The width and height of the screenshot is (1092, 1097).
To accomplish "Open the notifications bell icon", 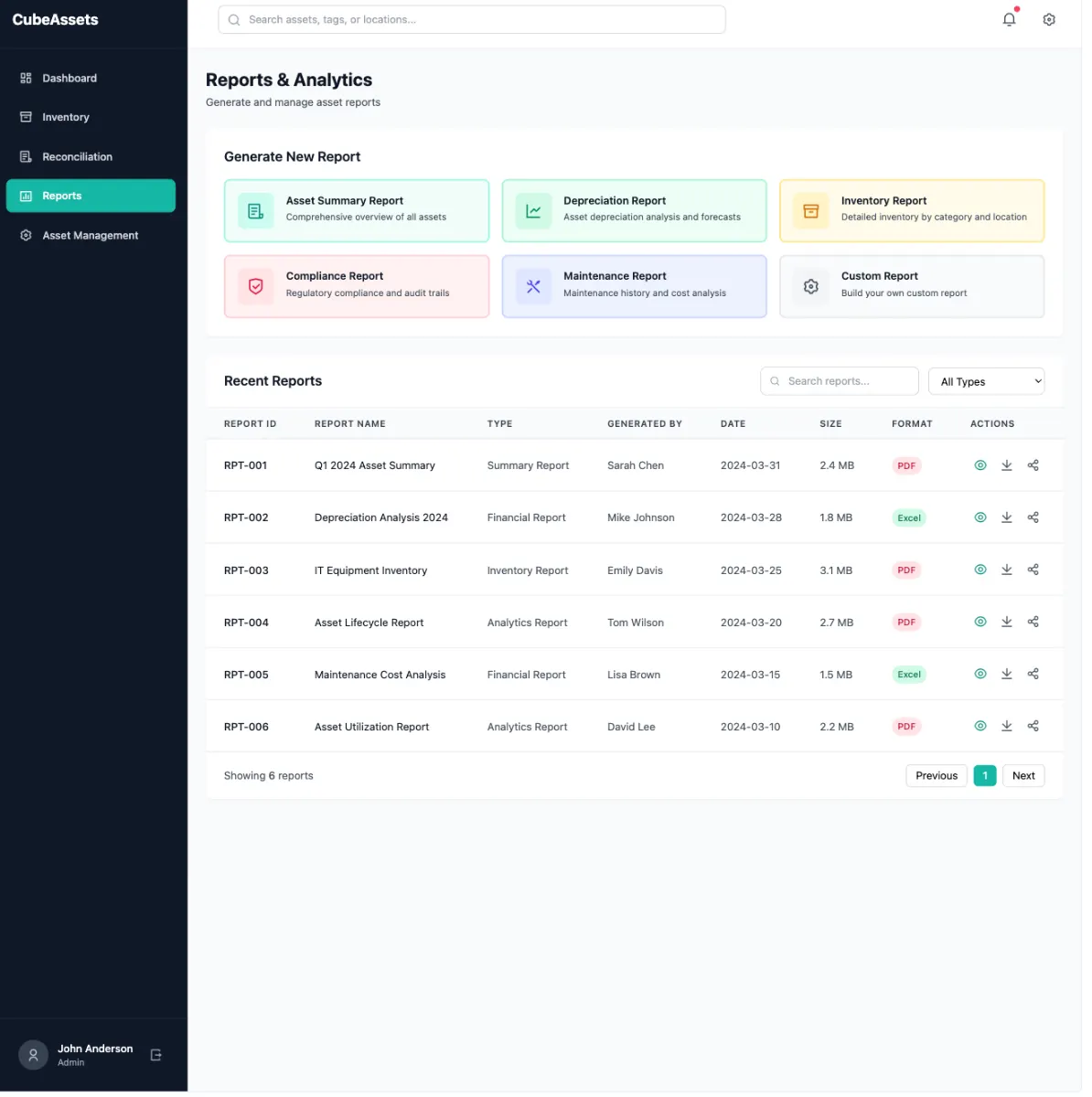I will click(x=1009, y=19).
